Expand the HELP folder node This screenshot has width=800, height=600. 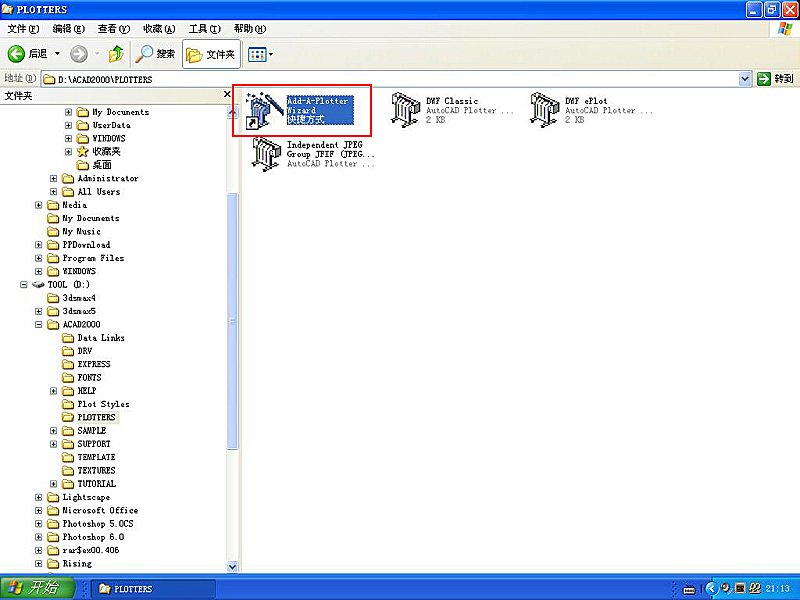[53, 391]
